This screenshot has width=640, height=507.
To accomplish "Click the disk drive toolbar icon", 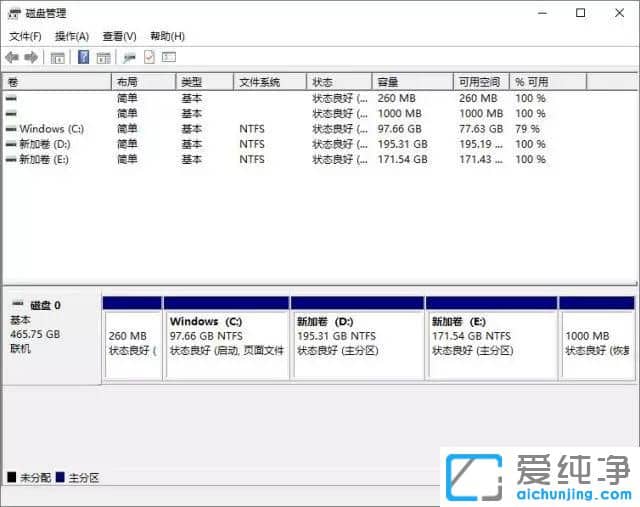I will click(129, 58).
